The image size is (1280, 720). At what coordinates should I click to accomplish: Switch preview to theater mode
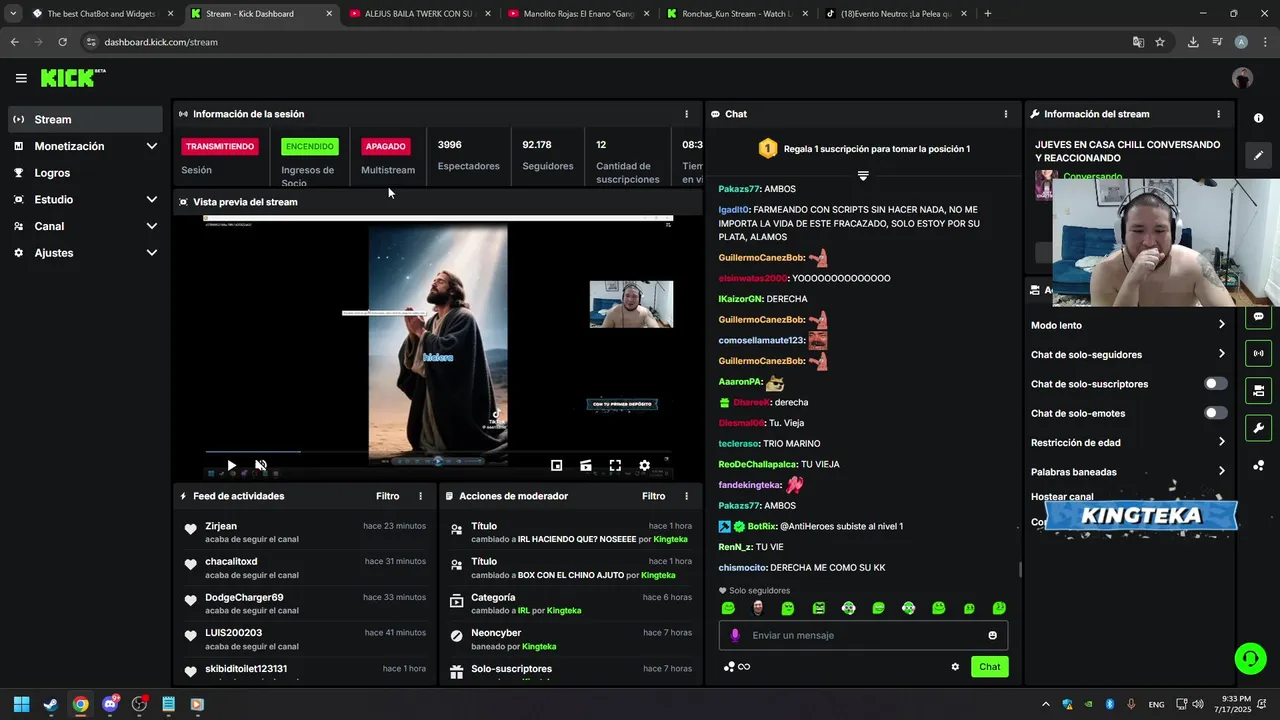586,465
